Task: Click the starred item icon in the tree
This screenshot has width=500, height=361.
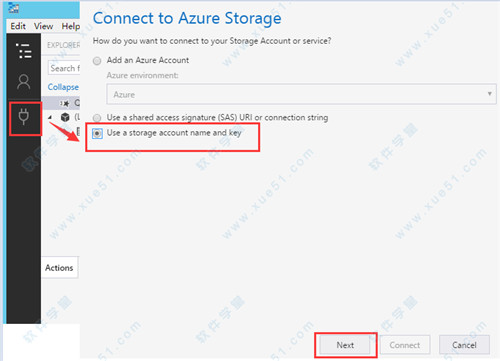Action: (65, 104)
